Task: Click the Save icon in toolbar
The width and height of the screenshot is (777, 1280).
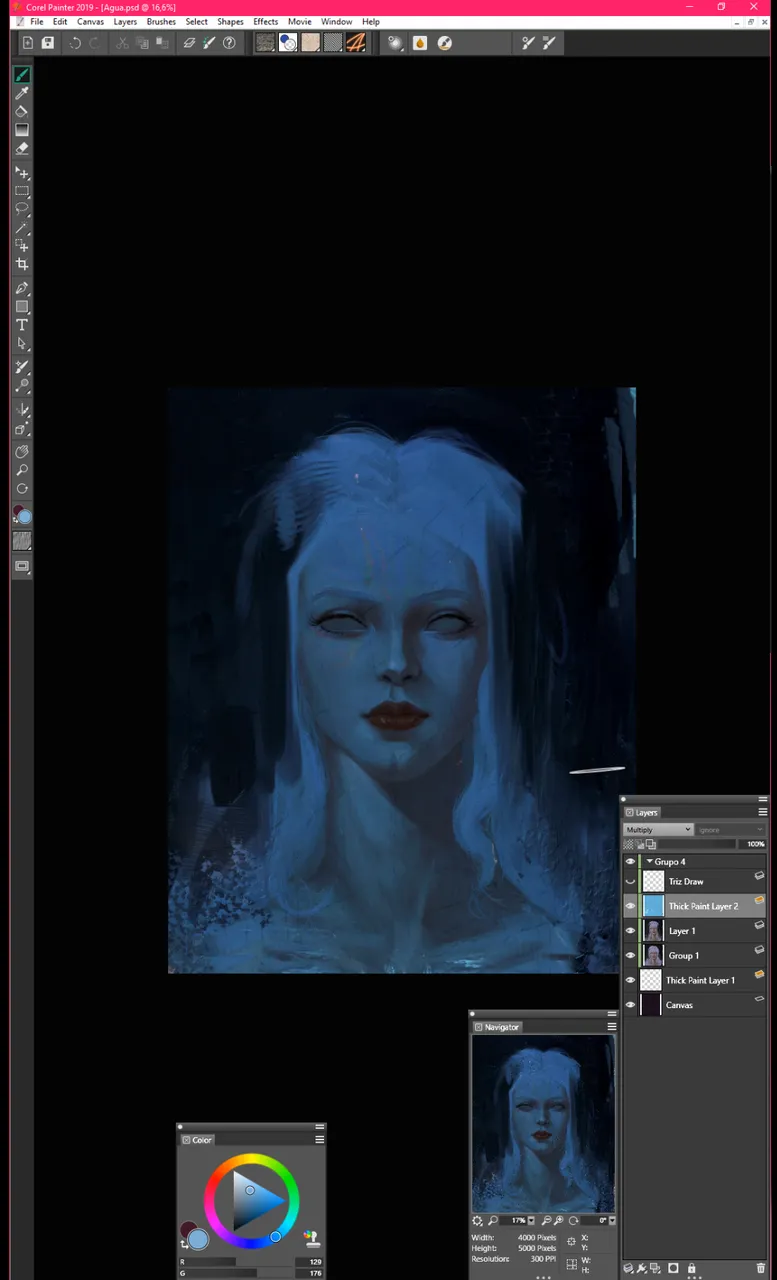Action: (x=47, y=43)
